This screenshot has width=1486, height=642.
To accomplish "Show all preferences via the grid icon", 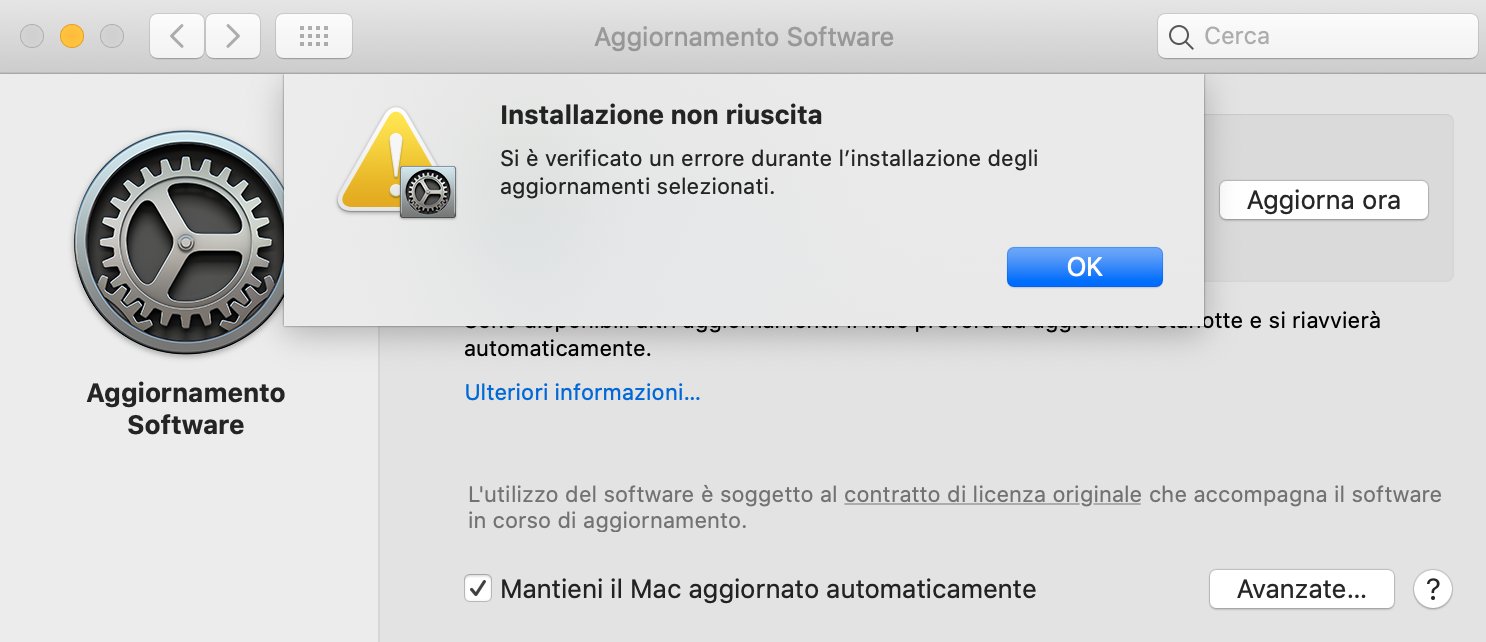I will [x=313, y=37].
